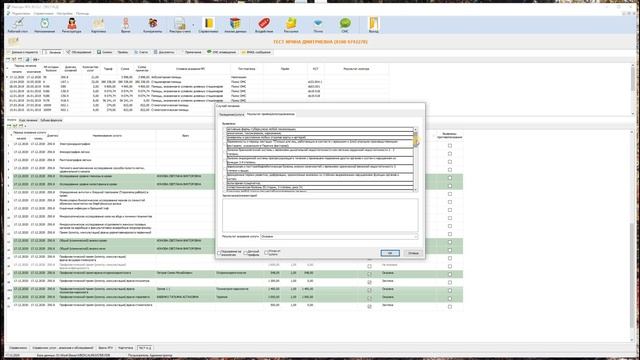Select the Флюорография лёгких service row
This screenshot has height=360, width=640.
(x=237, y=152)
